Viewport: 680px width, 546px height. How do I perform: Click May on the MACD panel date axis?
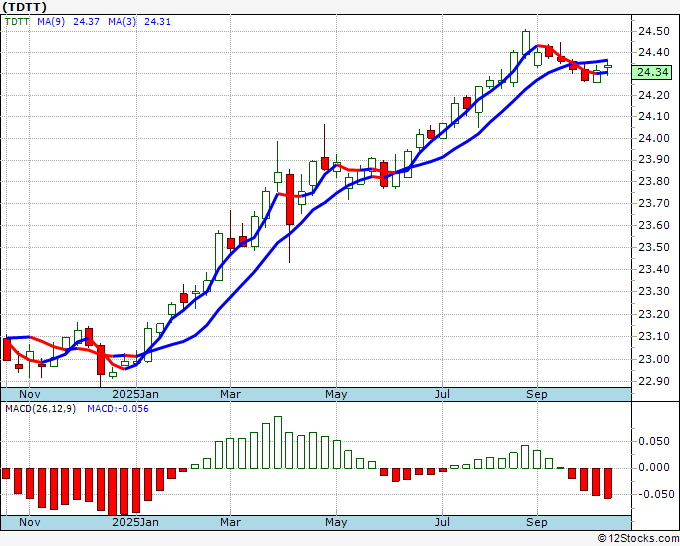336,523
